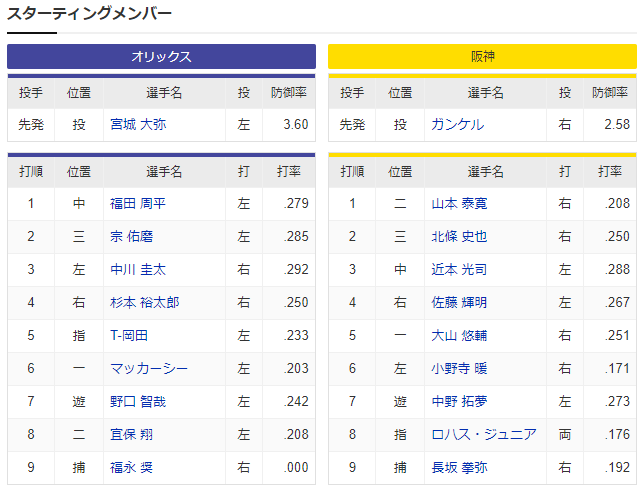Click batting average .171 for 小野寺
The image size is (639, 487).
pos(617,368)
